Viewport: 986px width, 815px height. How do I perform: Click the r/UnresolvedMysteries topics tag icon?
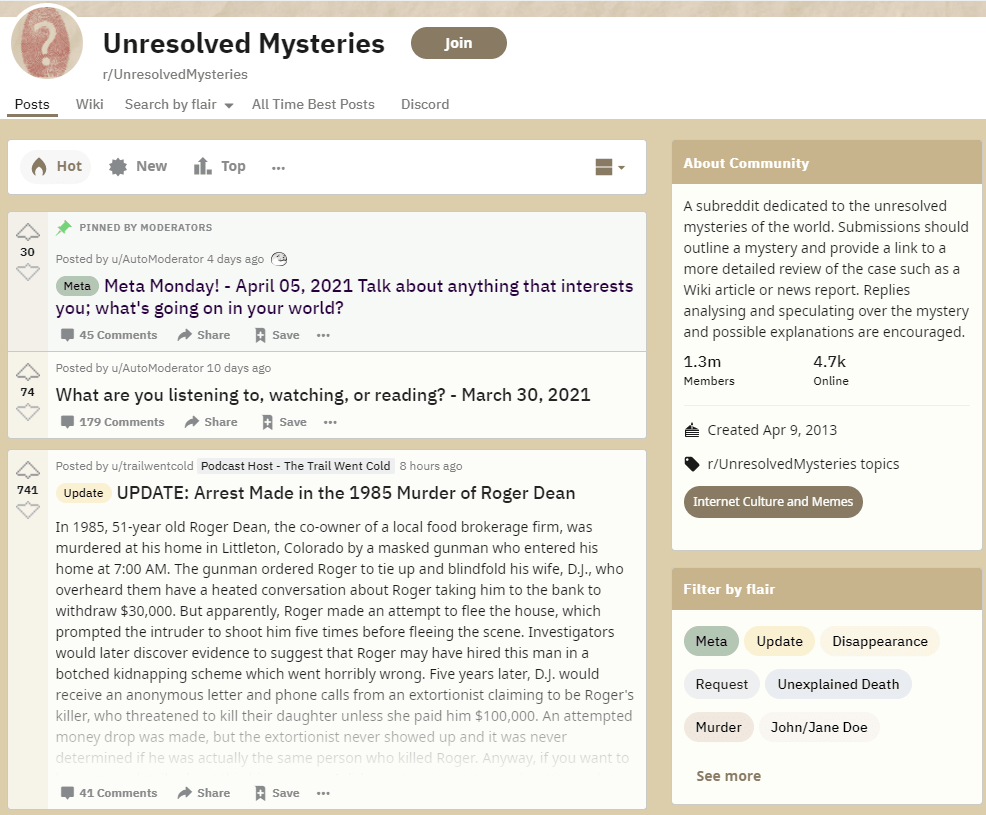tap(692, 464)
